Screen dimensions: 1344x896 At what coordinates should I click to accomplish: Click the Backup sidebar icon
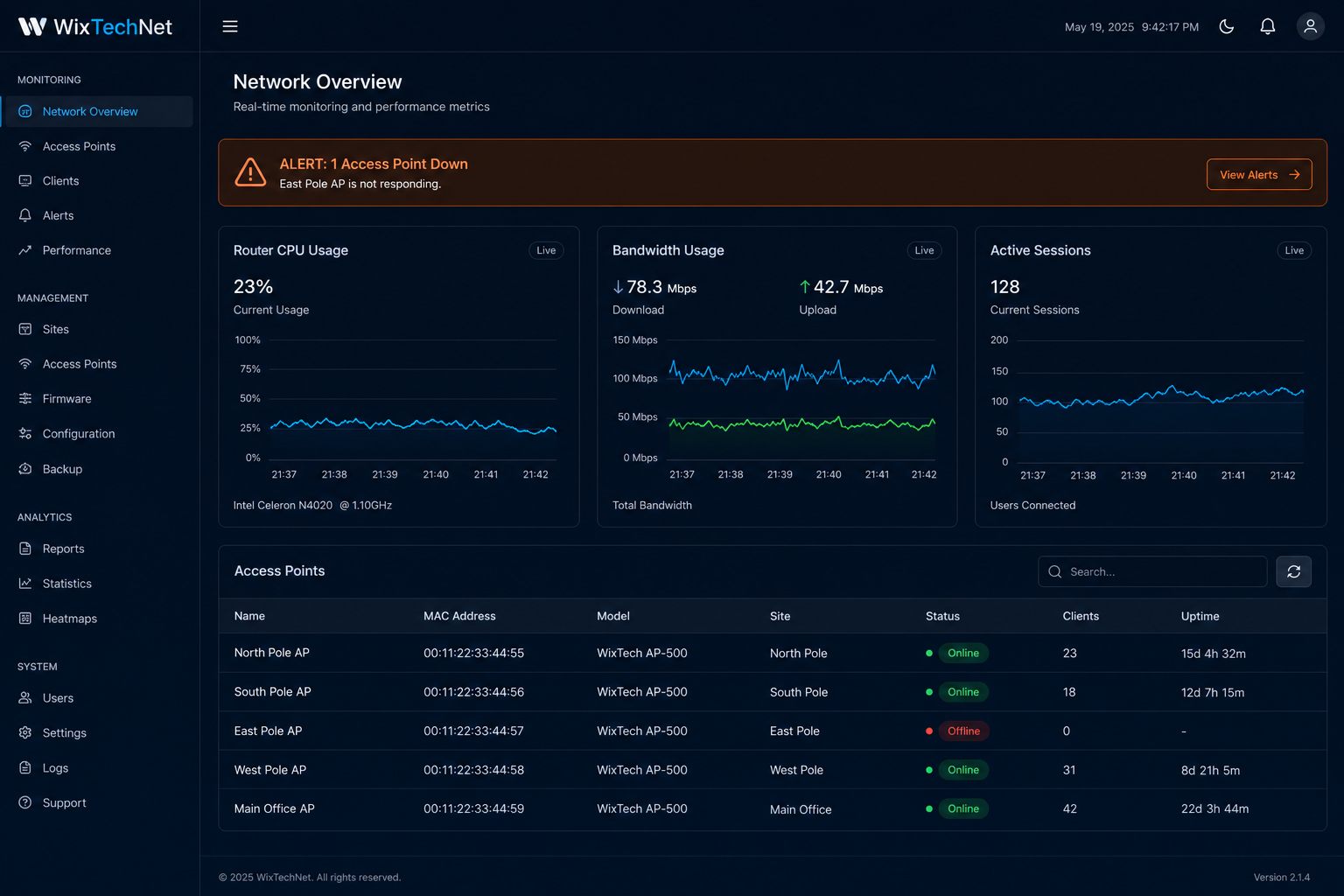point(25,469)
